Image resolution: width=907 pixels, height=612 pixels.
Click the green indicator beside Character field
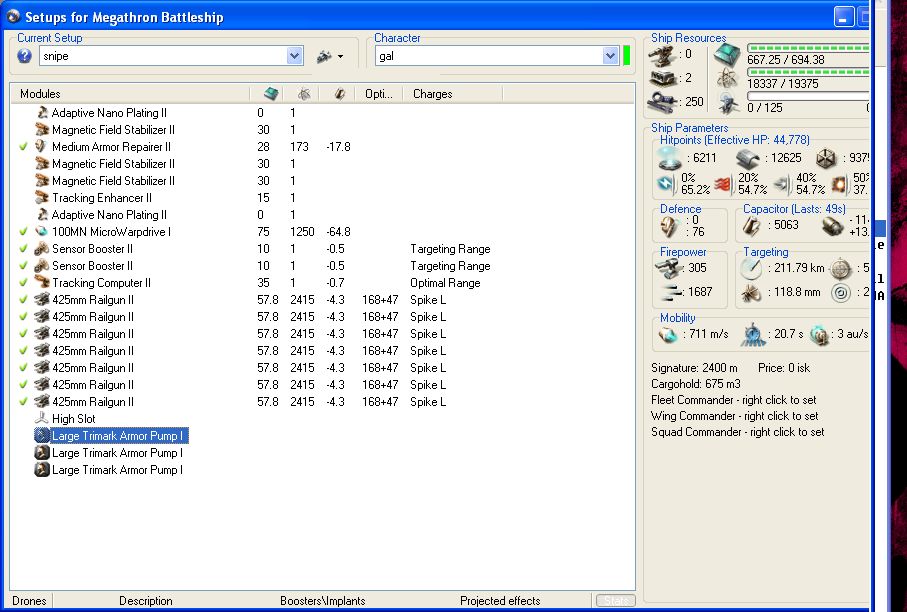pos(627,56)
